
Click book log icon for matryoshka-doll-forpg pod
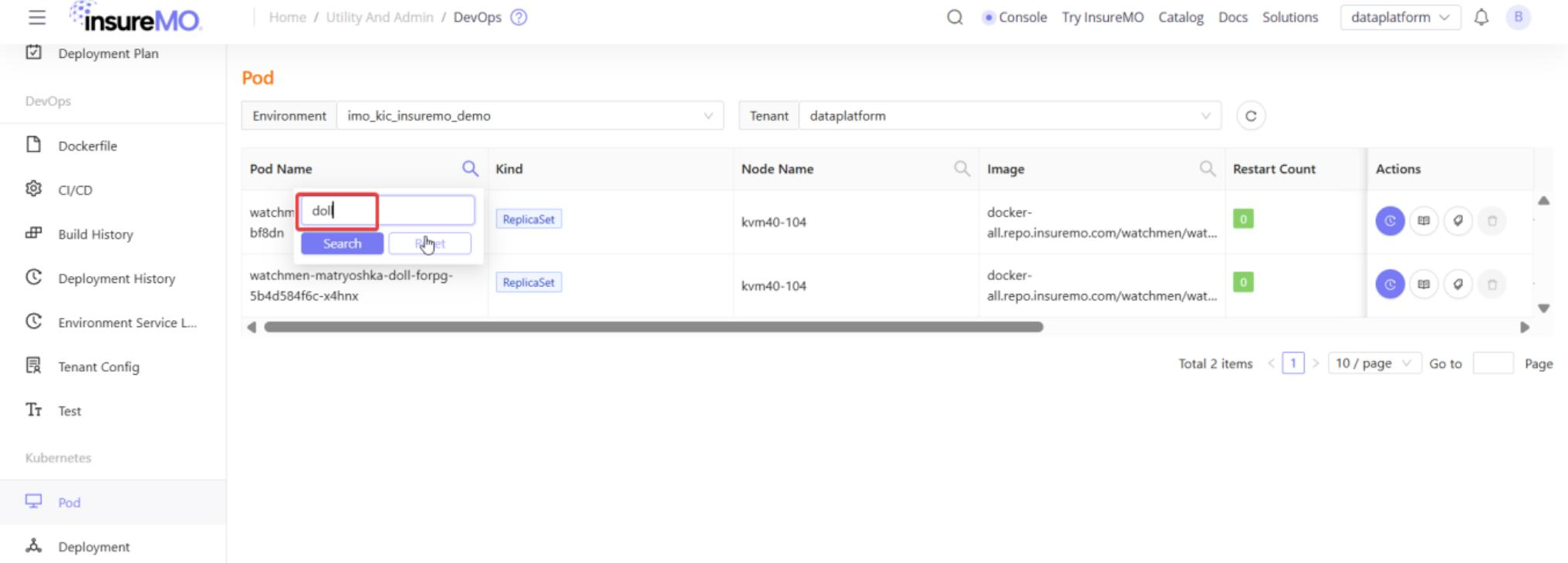click(1424, 285)
